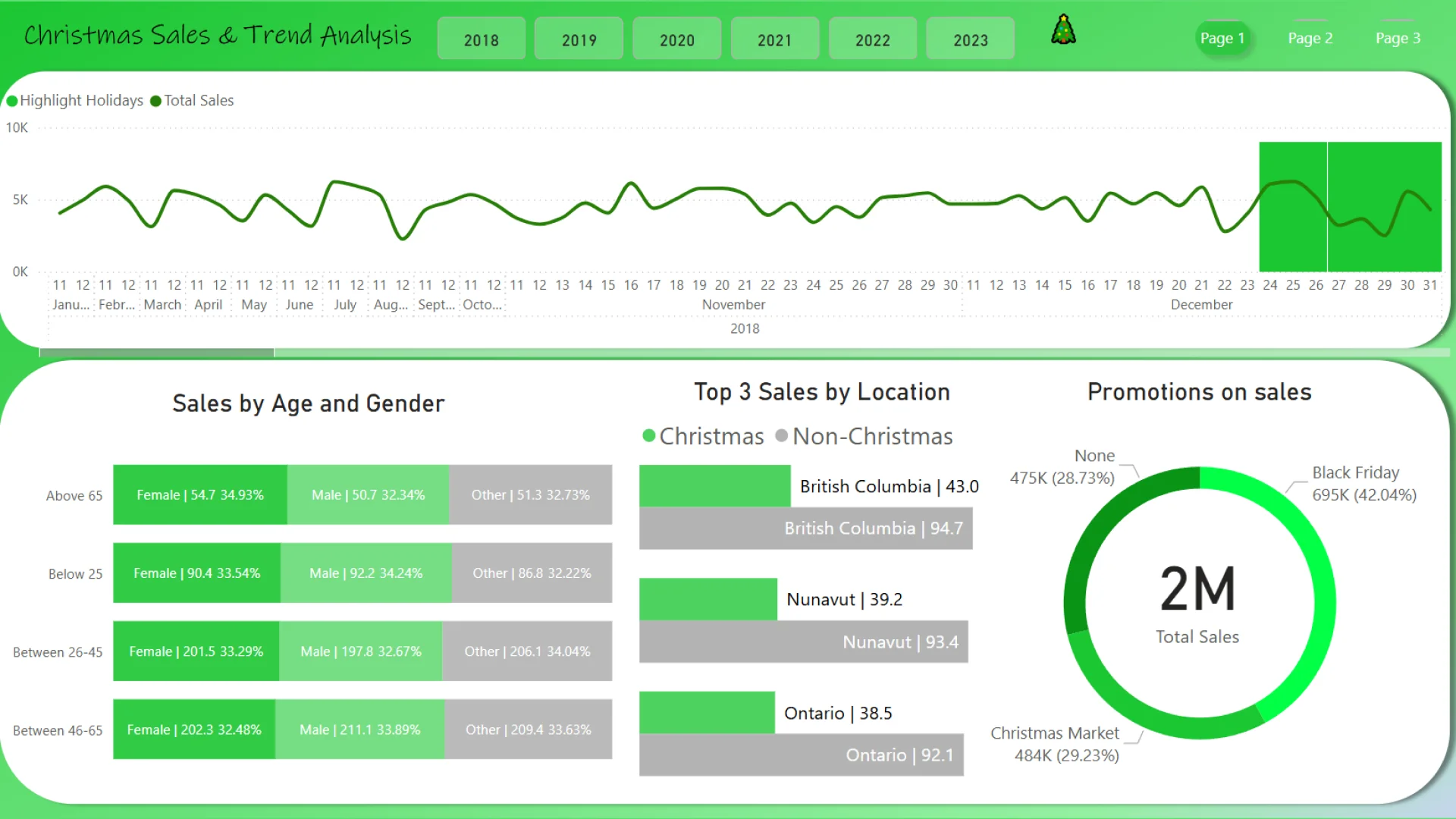Select Between 46-65 Other 209.4 segment
The image size is (1456, 819).
pyautogui.click(x=529, y=730)
